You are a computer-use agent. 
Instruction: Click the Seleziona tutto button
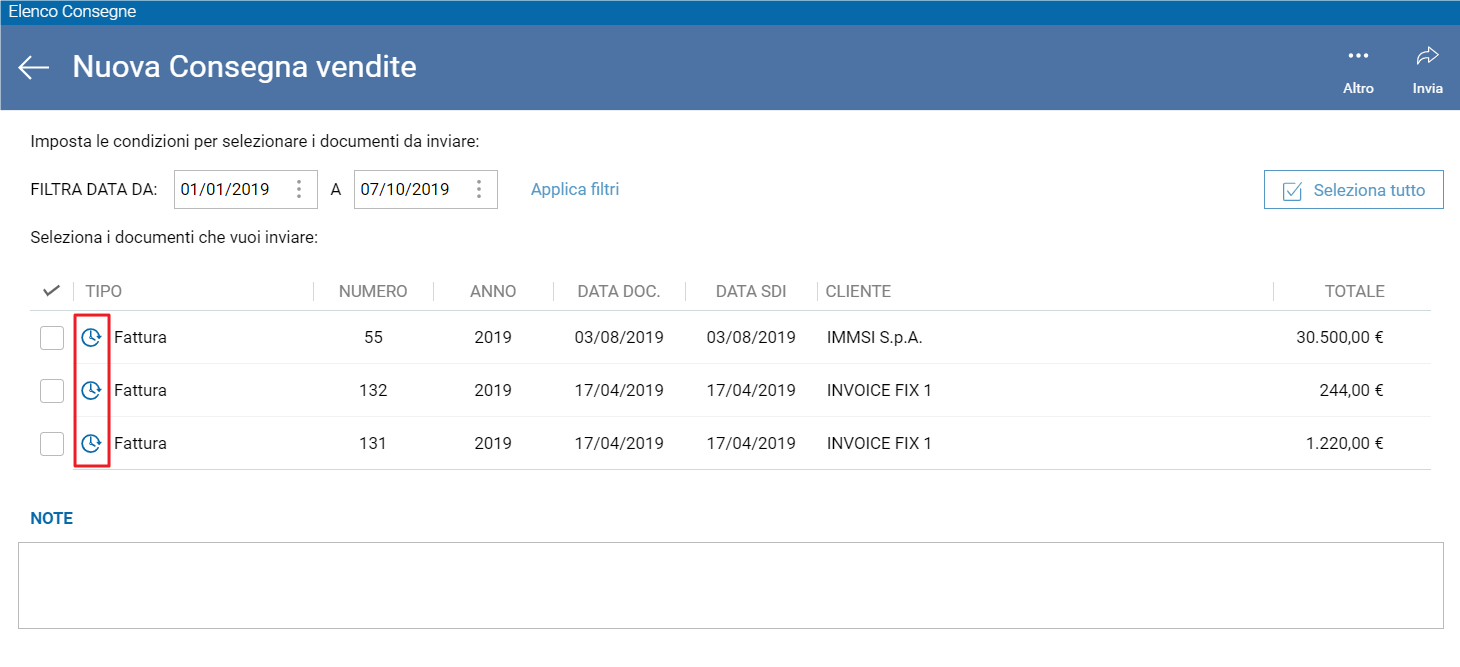pyautogui.click(x=1354, y=190)
